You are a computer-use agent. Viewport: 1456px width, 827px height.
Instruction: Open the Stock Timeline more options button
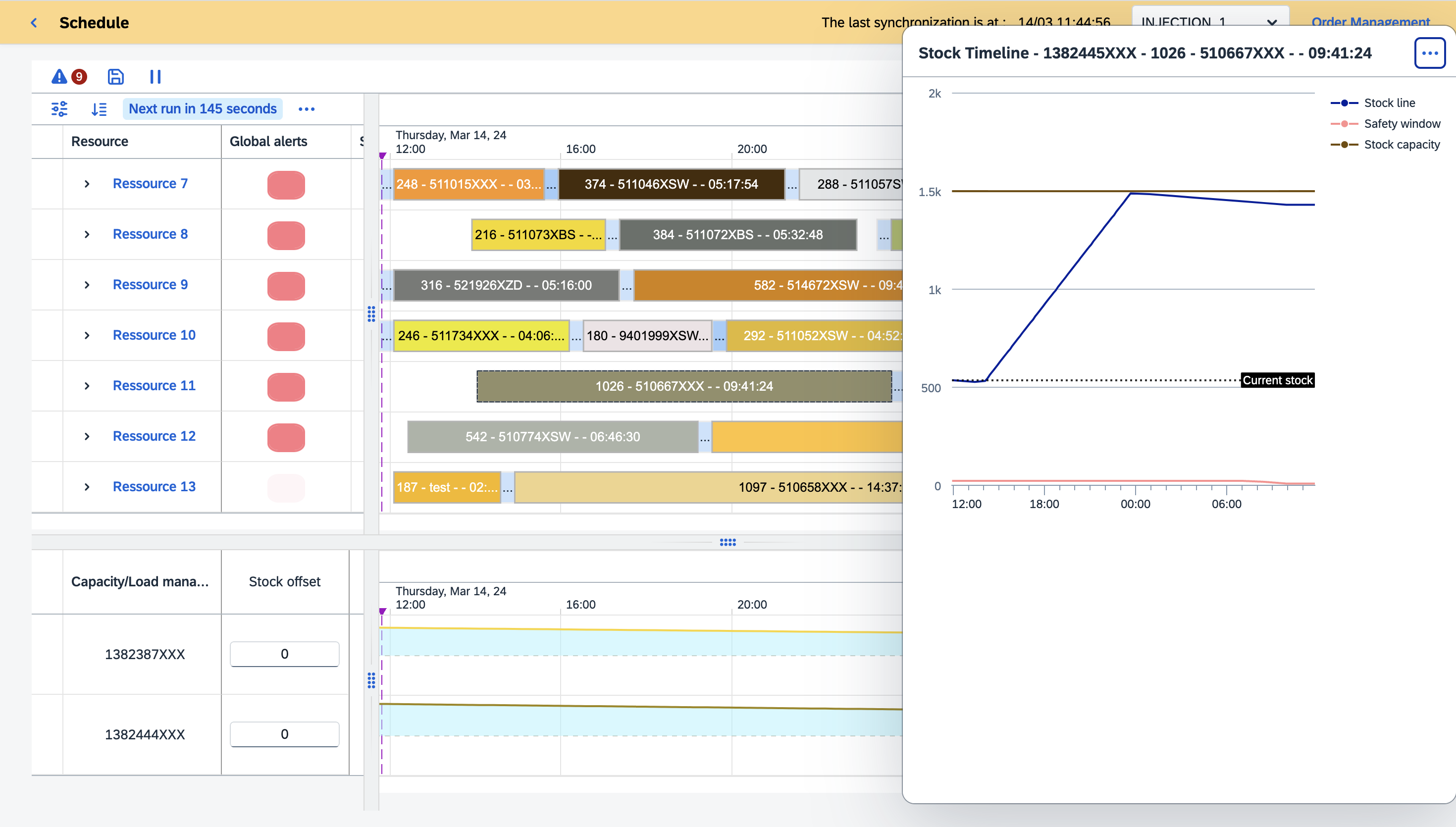coord(1429,53)
